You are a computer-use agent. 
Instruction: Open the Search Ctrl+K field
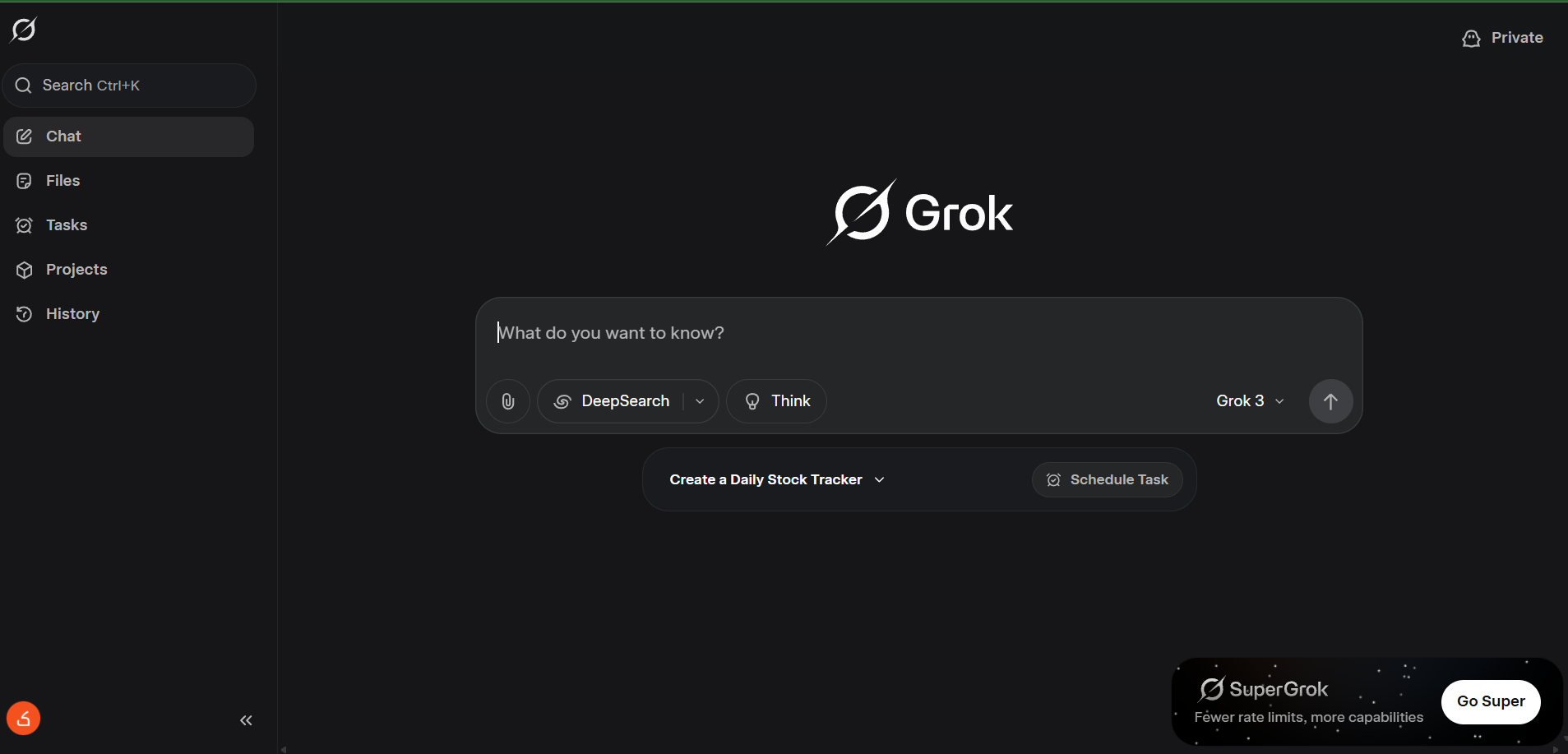(x=129, y=86)
